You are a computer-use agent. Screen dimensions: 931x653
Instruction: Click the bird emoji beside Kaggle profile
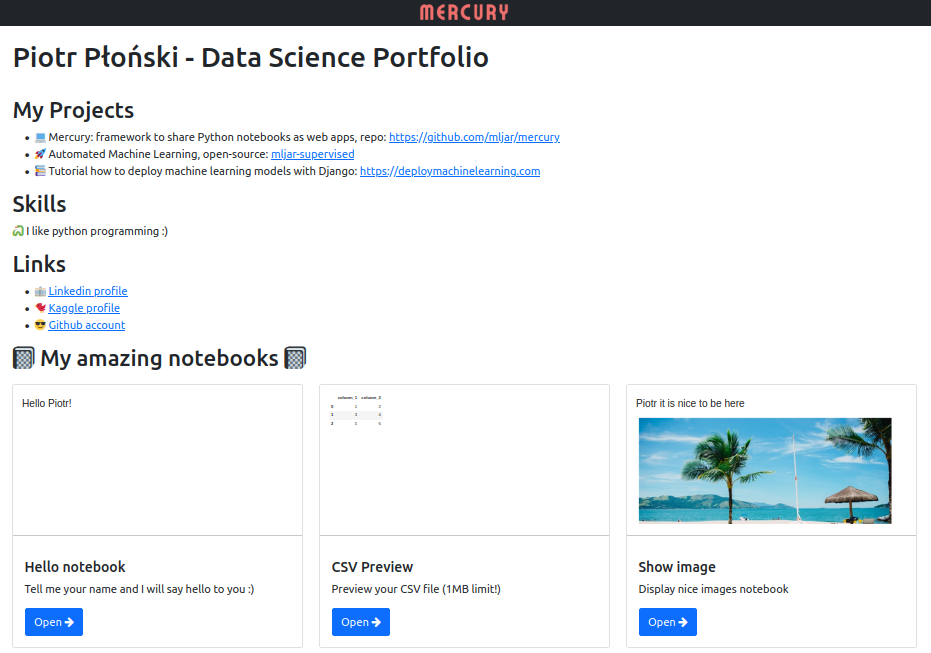40,308
